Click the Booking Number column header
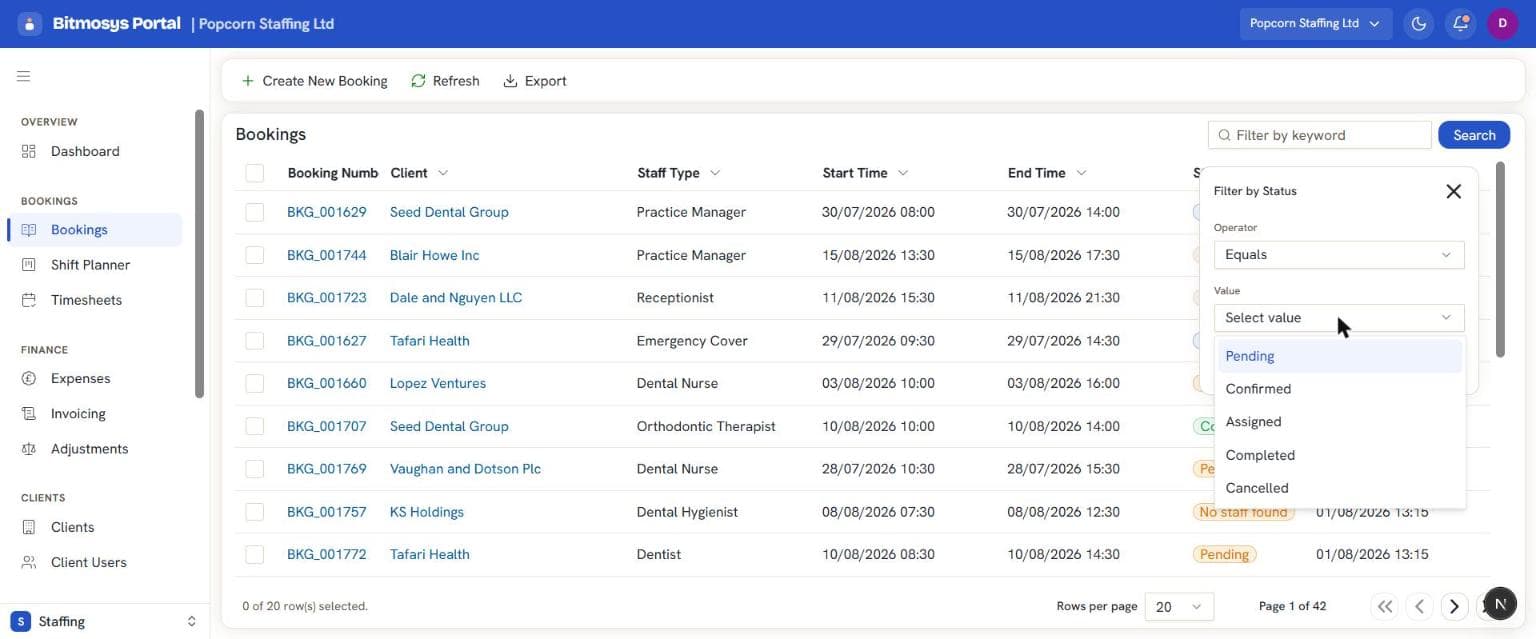 click(333, 173)
